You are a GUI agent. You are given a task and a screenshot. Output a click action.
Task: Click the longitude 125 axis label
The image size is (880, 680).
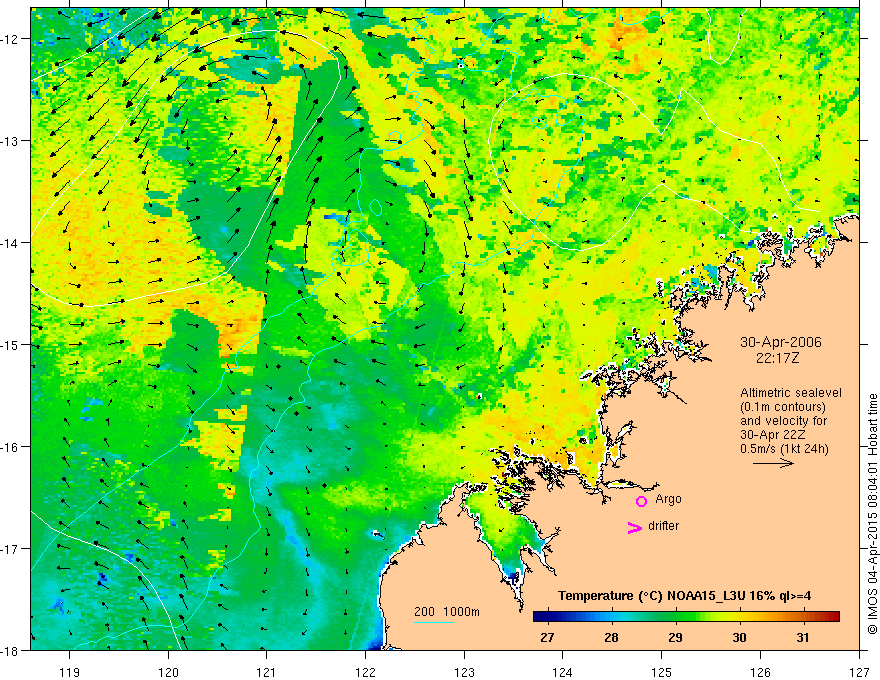662,672
